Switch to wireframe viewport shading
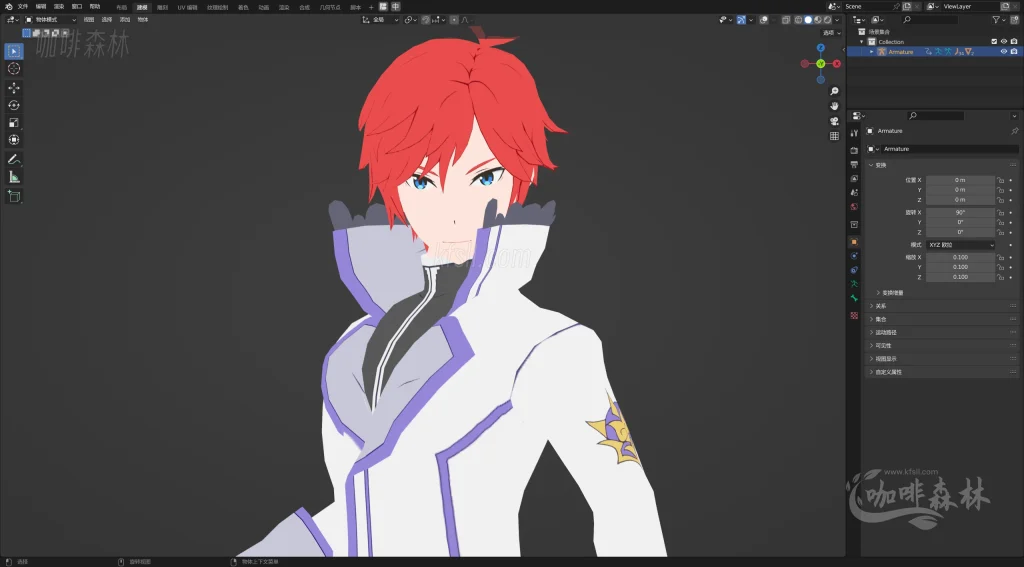The width and height of the screenshot is (1024, 567). pyautogui.click(x=798, y=20)
